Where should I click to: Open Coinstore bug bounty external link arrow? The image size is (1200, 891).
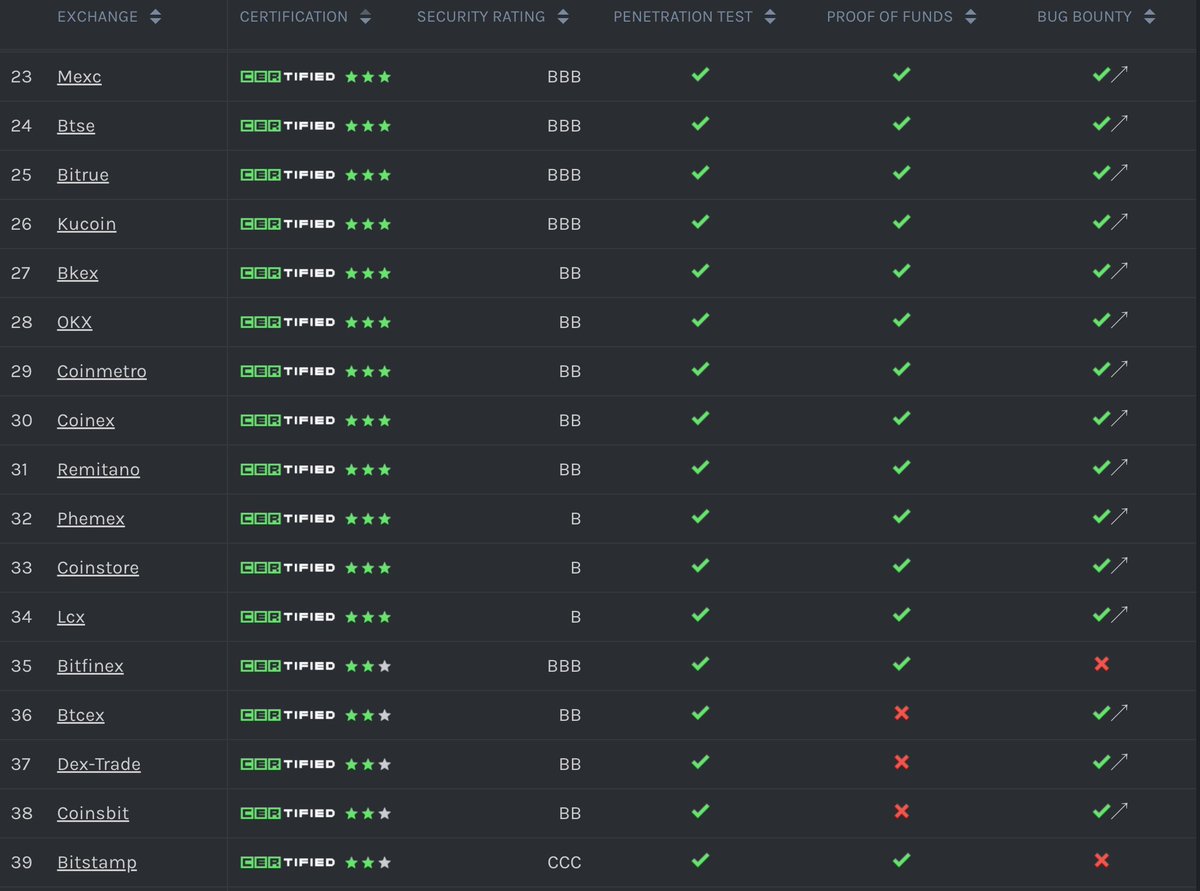click(1120, 565)
